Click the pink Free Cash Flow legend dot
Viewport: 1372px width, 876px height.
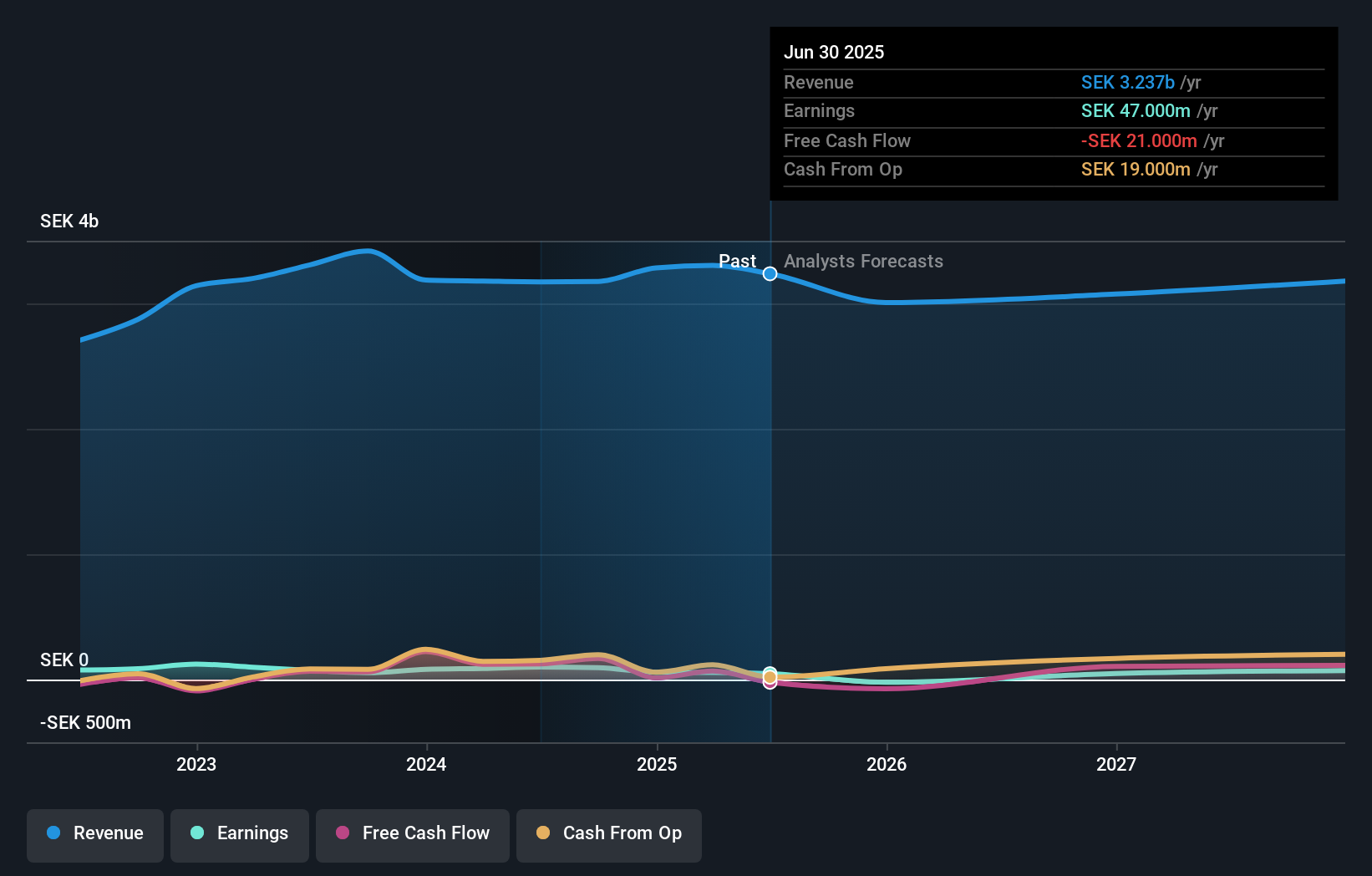point(343,833)
